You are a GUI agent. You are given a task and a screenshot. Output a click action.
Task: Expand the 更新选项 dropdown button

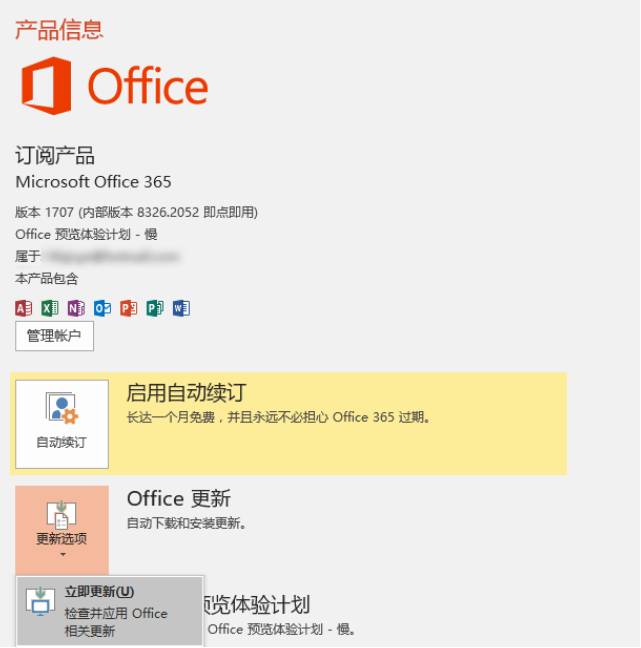point(62,530)
